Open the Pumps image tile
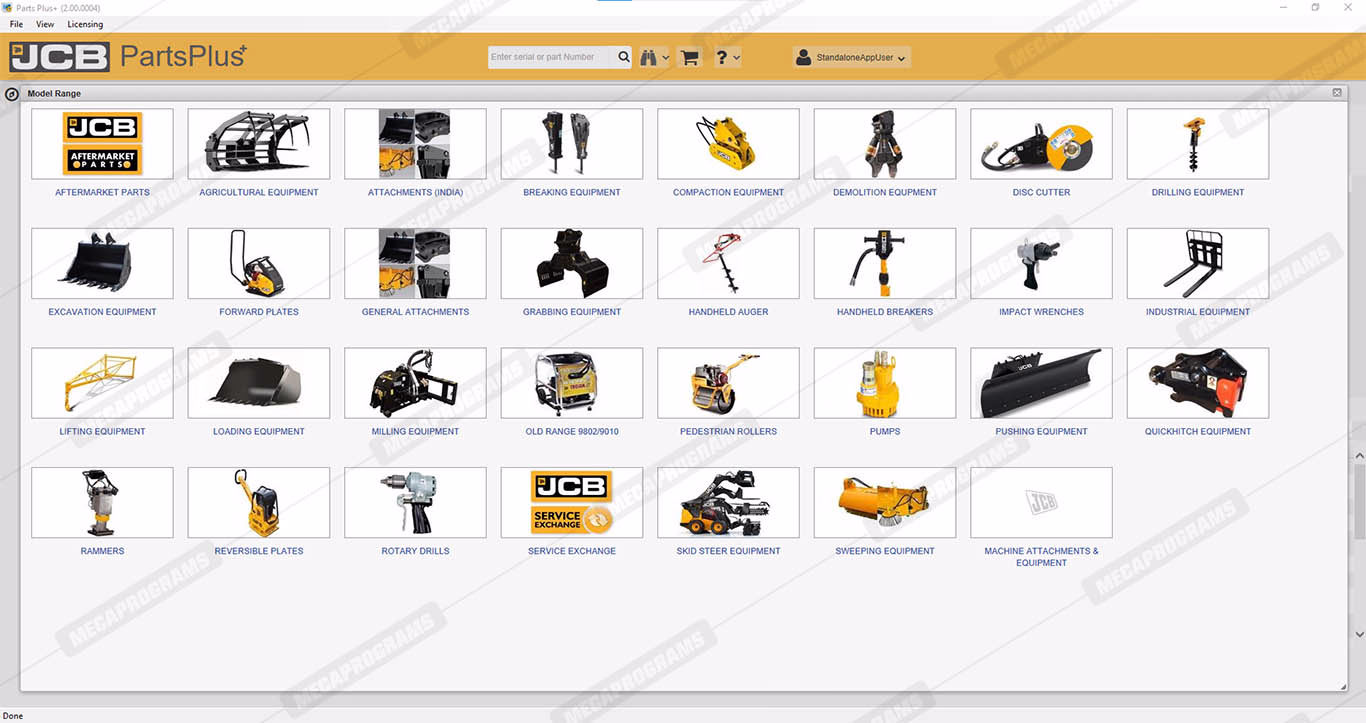The width and height of the screenshot is (1366, 723). 885,383
